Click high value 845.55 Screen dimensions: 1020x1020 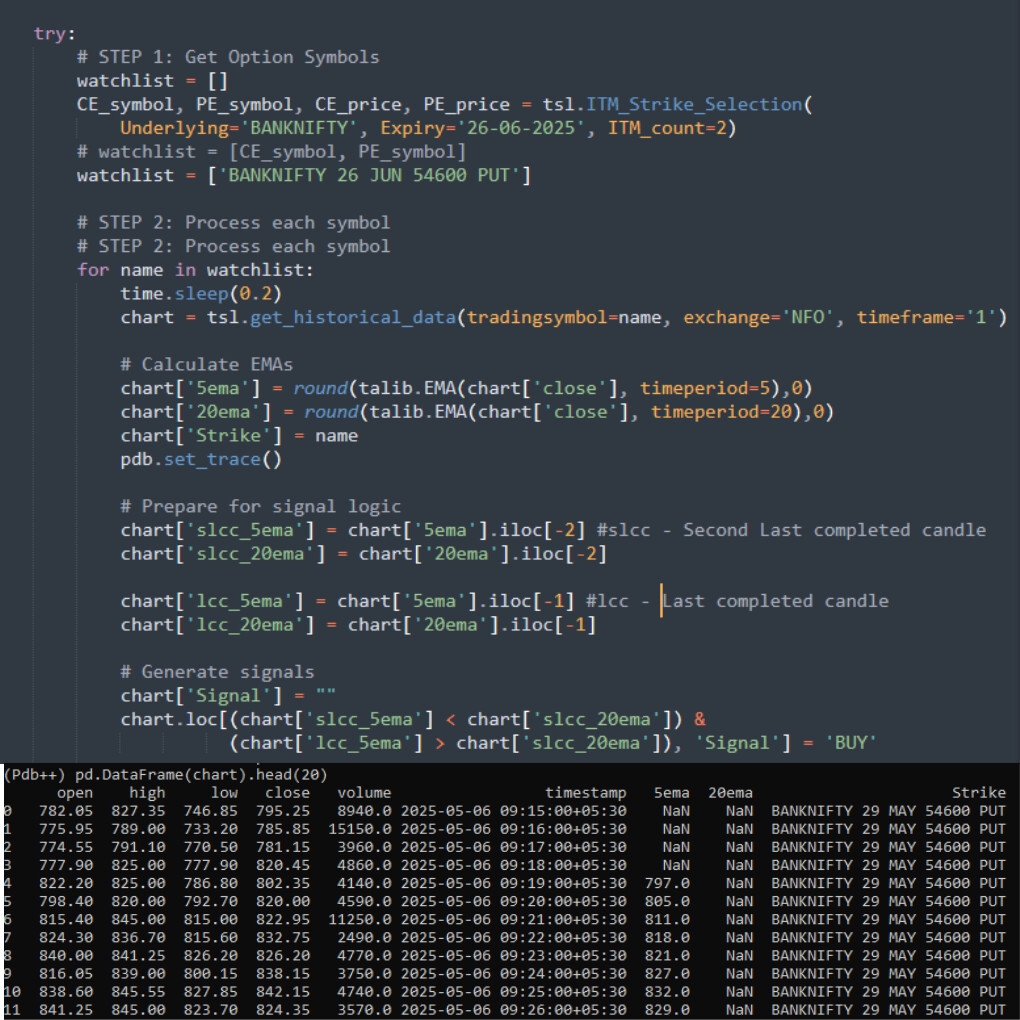138,991
